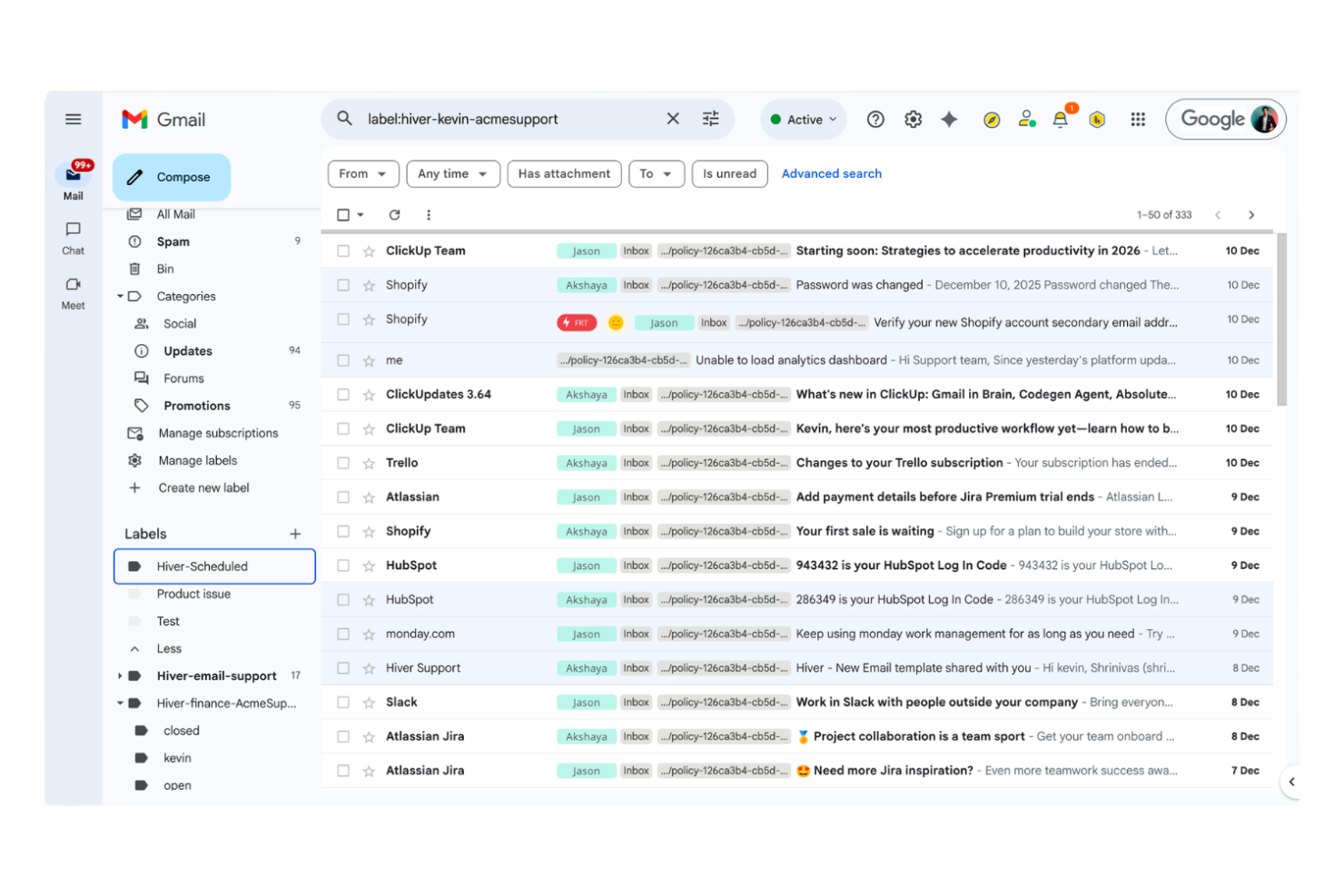Select the checkbox on the ClickUp Team email
This screenshot has height=896, width=1344.
(344, 251)
